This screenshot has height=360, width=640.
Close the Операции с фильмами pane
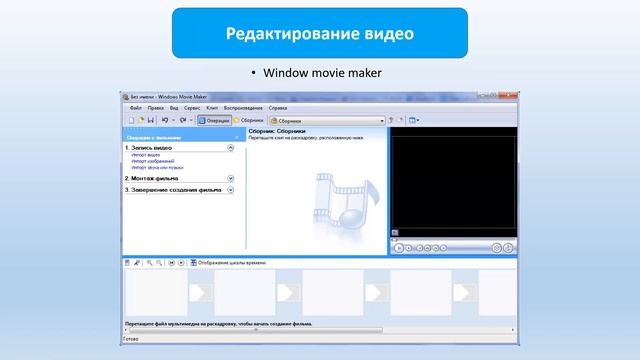(x=237, y=138)
